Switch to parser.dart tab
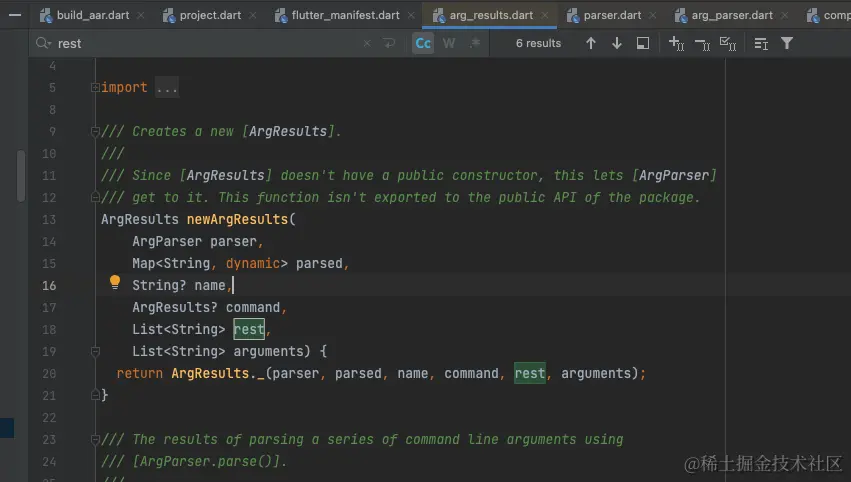This screenshot has width=851, height=482. coord(612,15)
